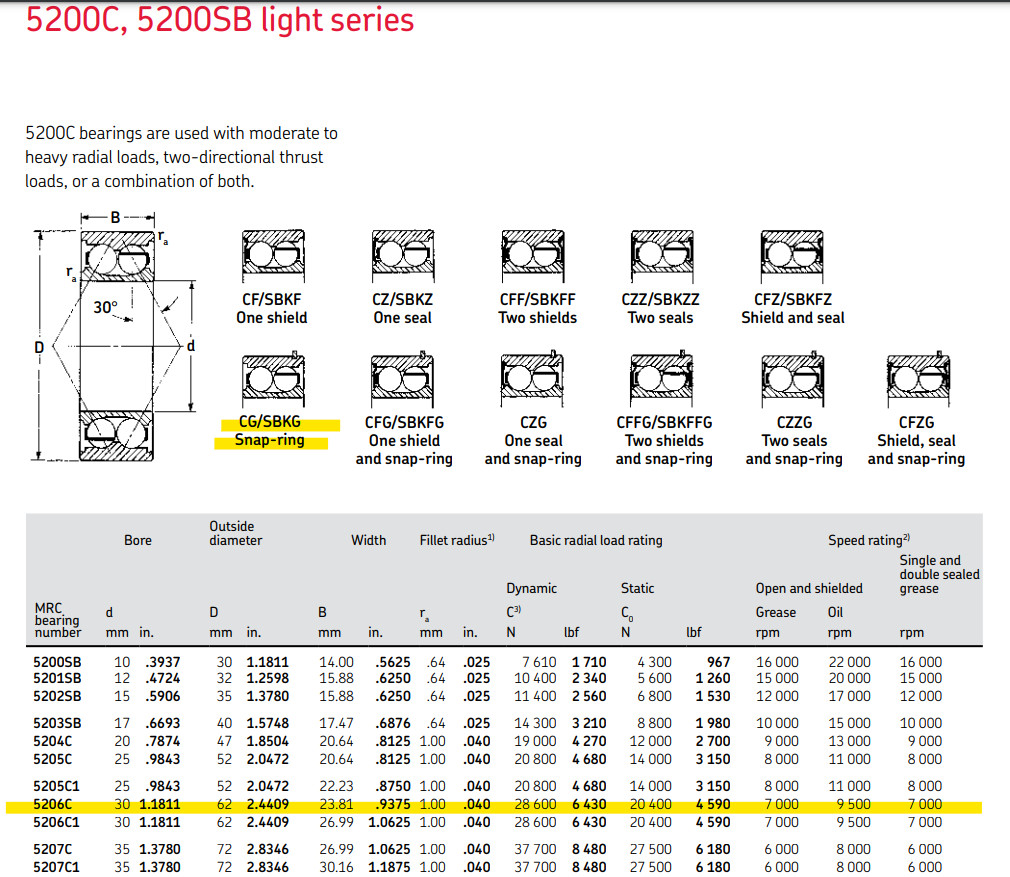Click the .3937 bore inch value
This screenshot has height=877, width=1010.
coord(162,662)
